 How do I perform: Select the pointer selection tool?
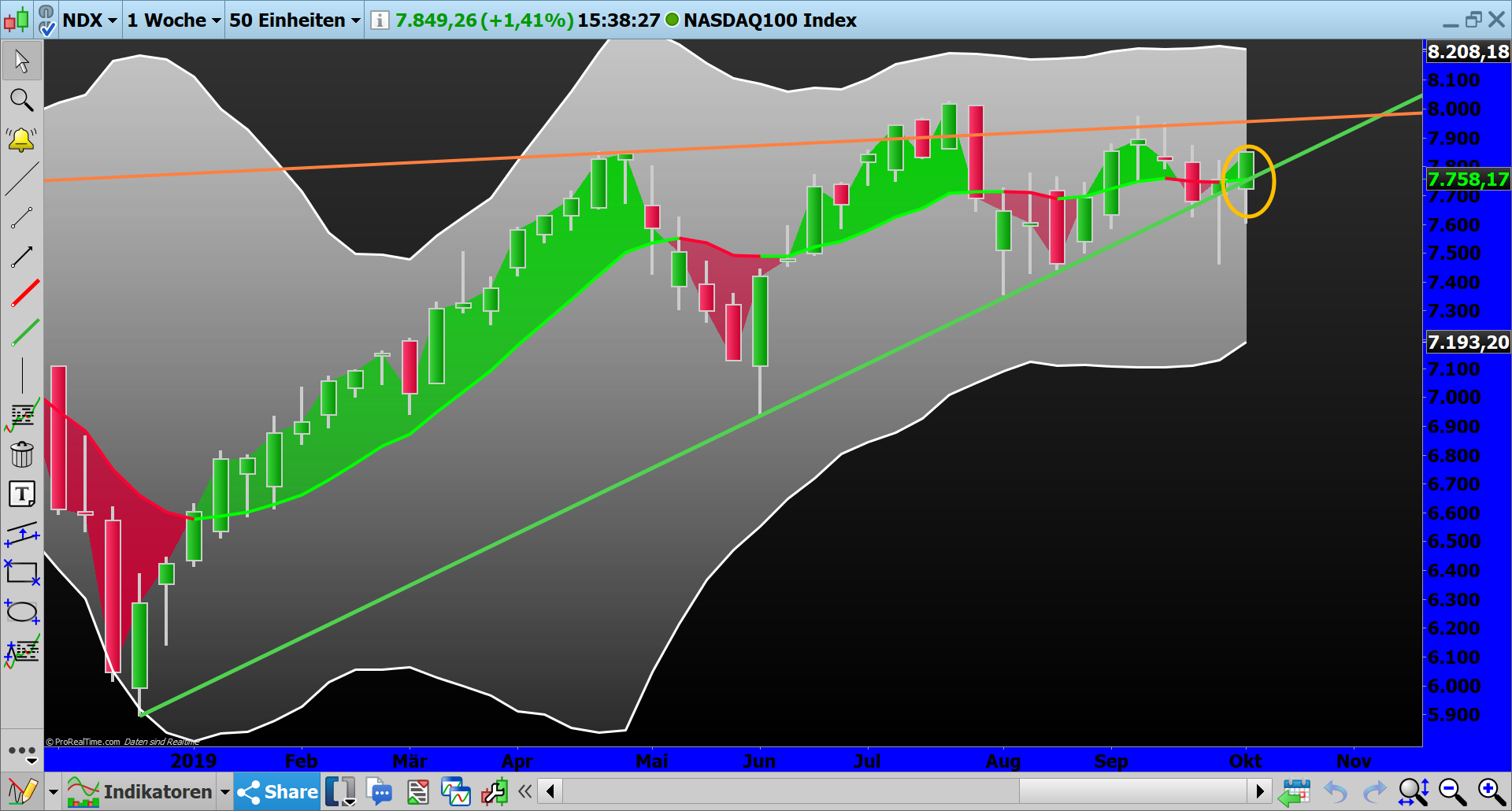[21, 61]
